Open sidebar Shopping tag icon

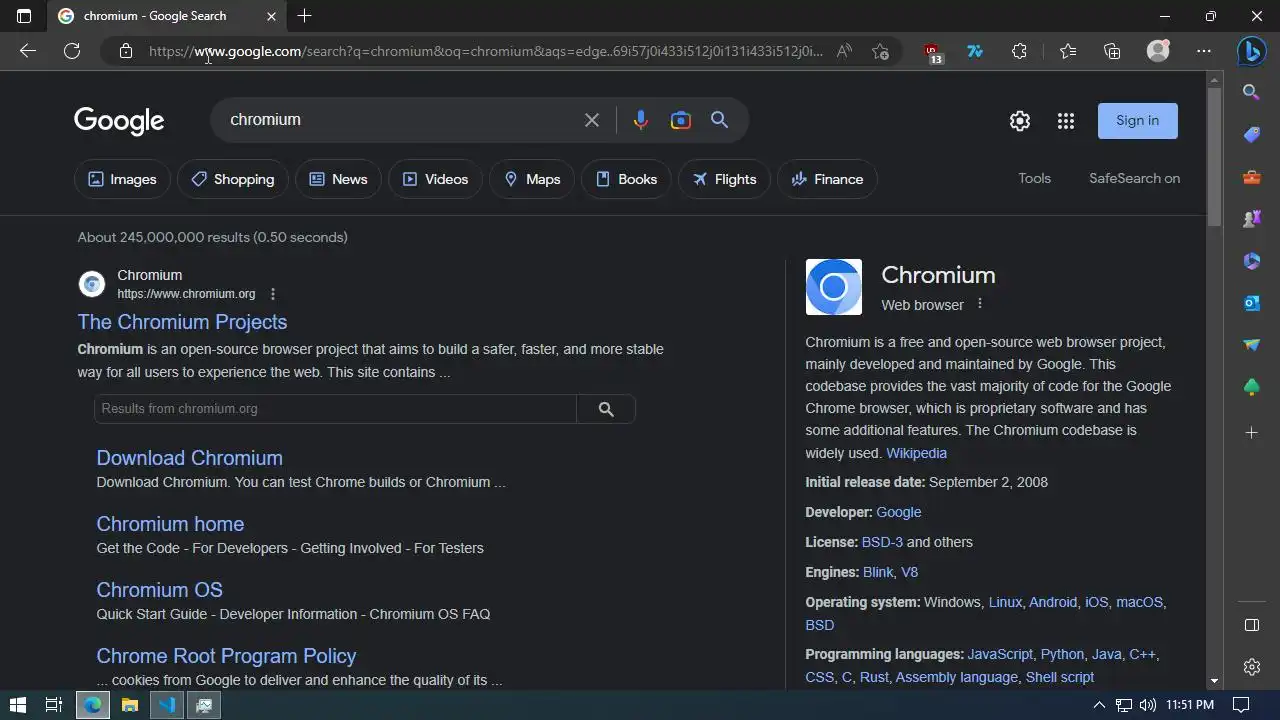(x=1251, y=134)
